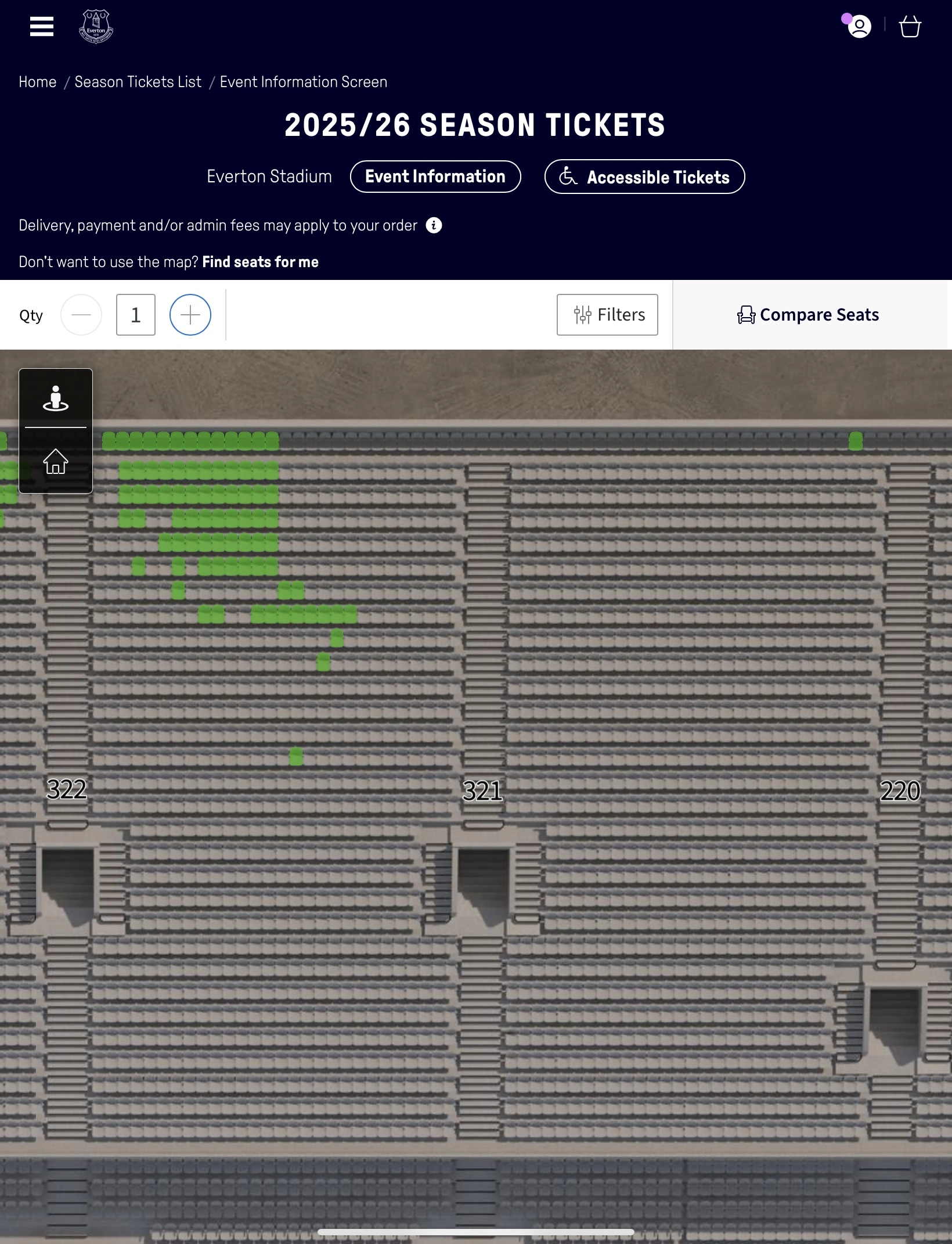
Task: Reset map with the home icon
Action: tap(56, 461)
